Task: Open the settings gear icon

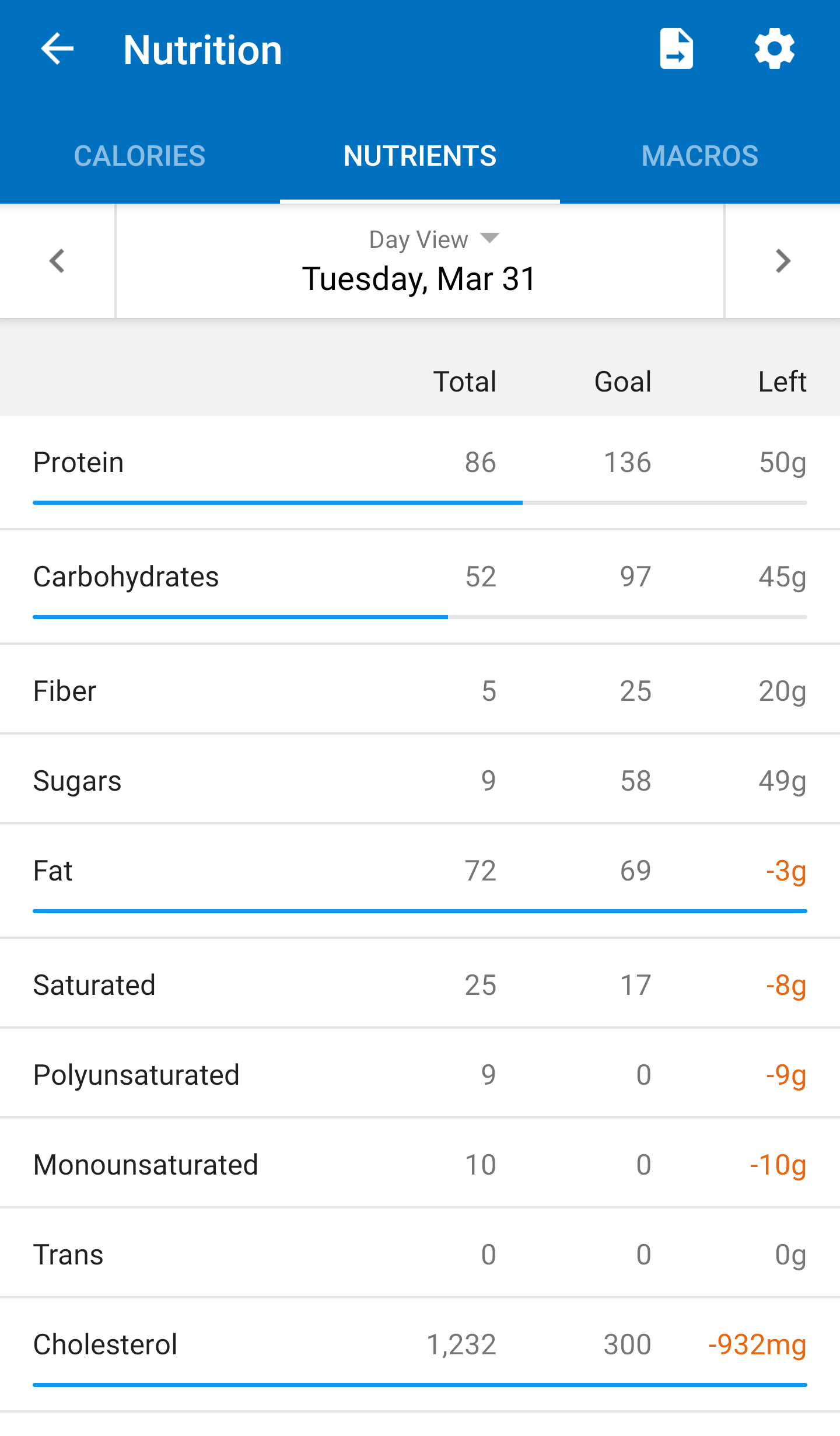Action: [x=774, y=49]
